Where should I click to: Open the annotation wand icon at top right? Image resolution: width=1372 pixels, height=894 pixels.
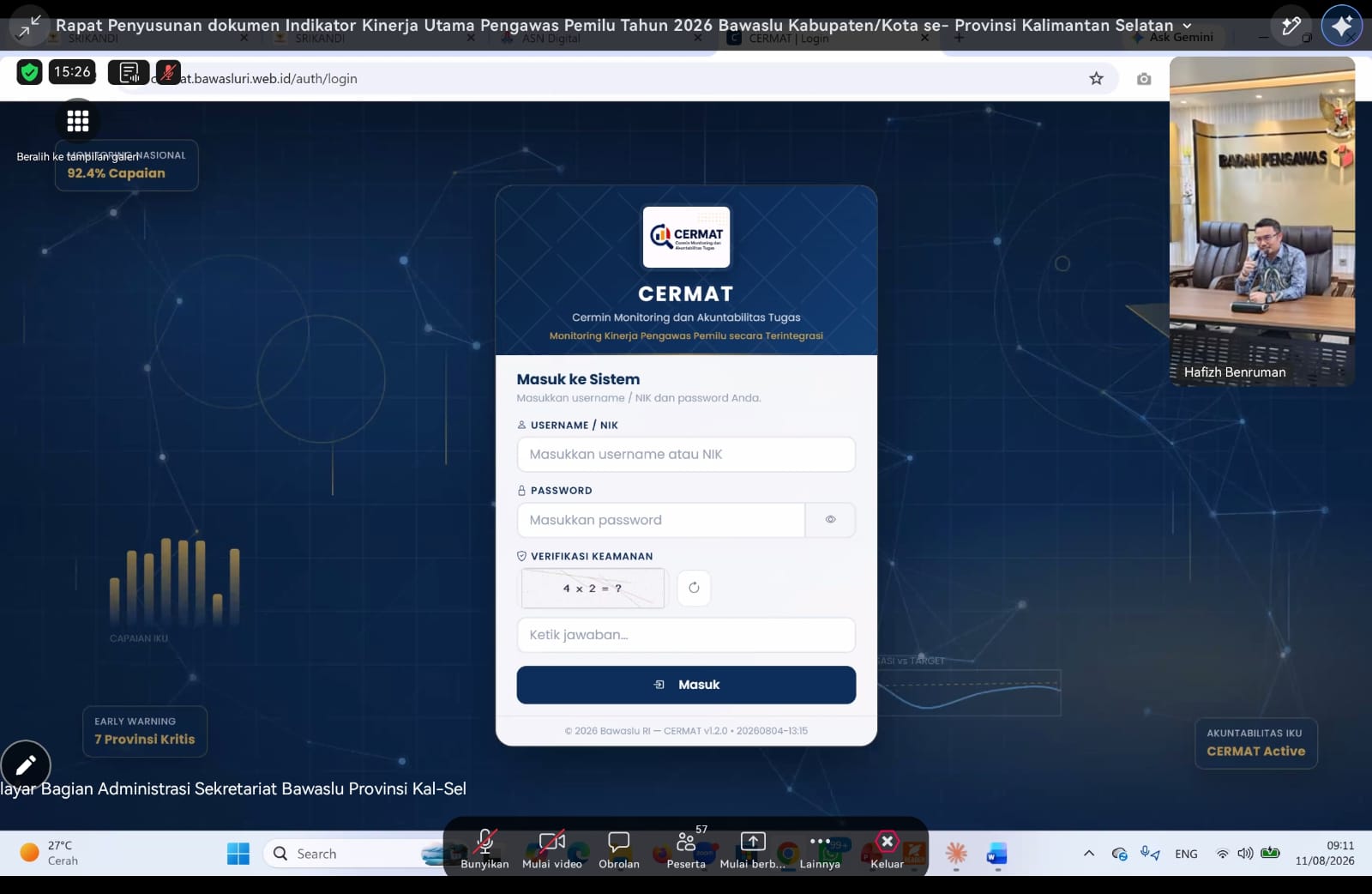tap(1291, 26)
